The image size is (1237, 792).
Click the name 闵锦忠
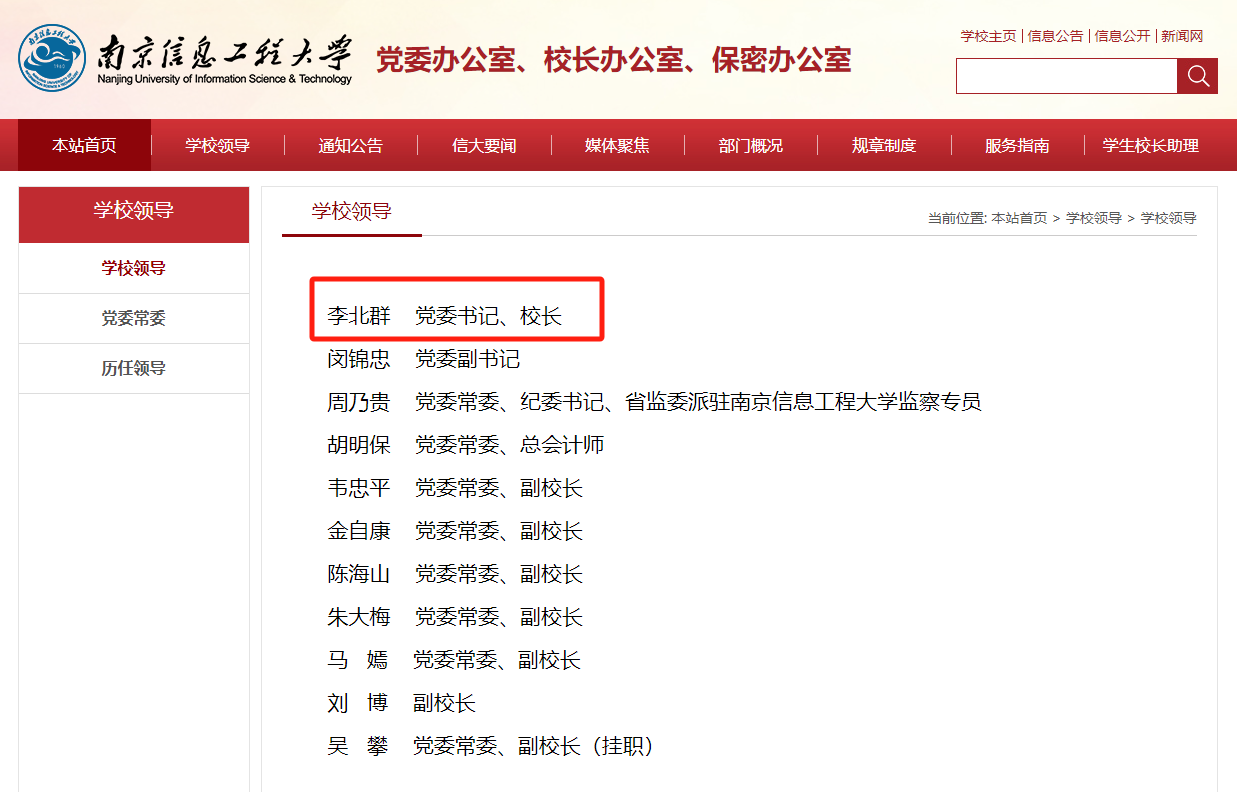tap(359, 359)
